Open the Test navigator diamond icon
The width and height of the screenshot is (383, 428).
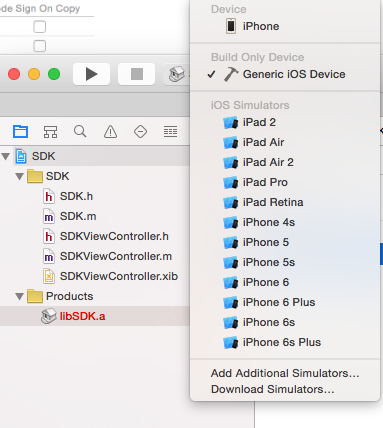[x=140, y=132]
